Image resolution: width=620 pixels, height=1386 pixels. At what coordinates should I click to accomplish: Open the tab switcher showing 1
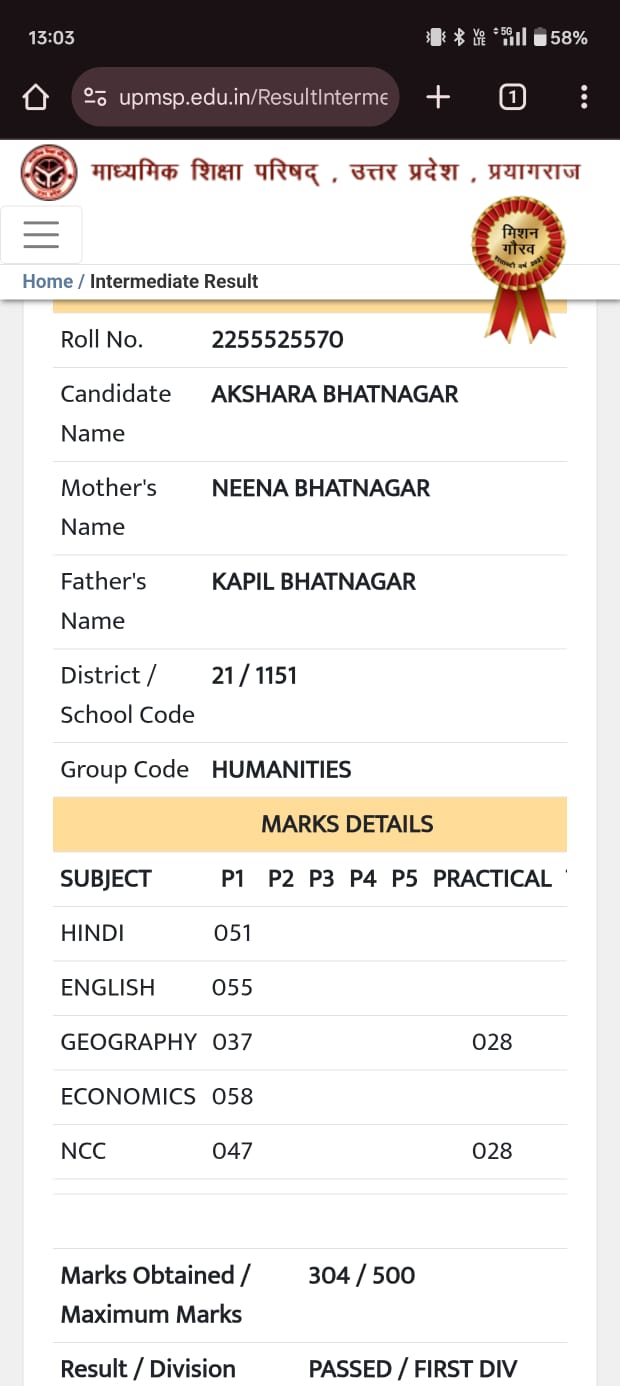[512, 97]
